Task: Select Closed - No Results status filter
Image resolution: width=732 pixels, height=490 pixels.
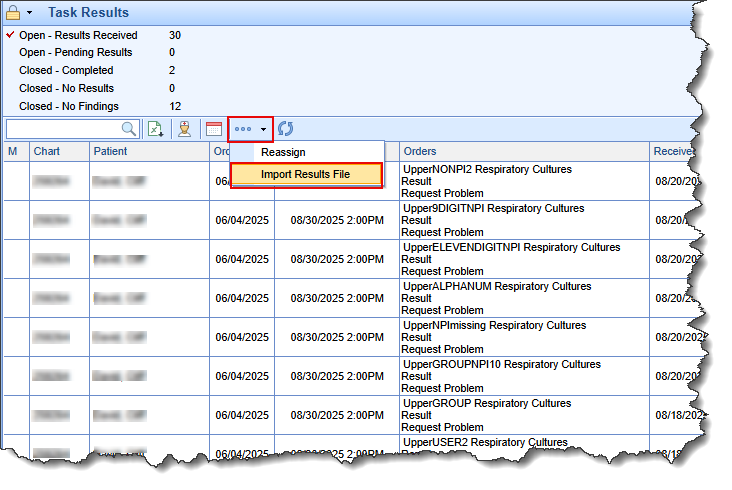Action: click(x=66, y=88)
